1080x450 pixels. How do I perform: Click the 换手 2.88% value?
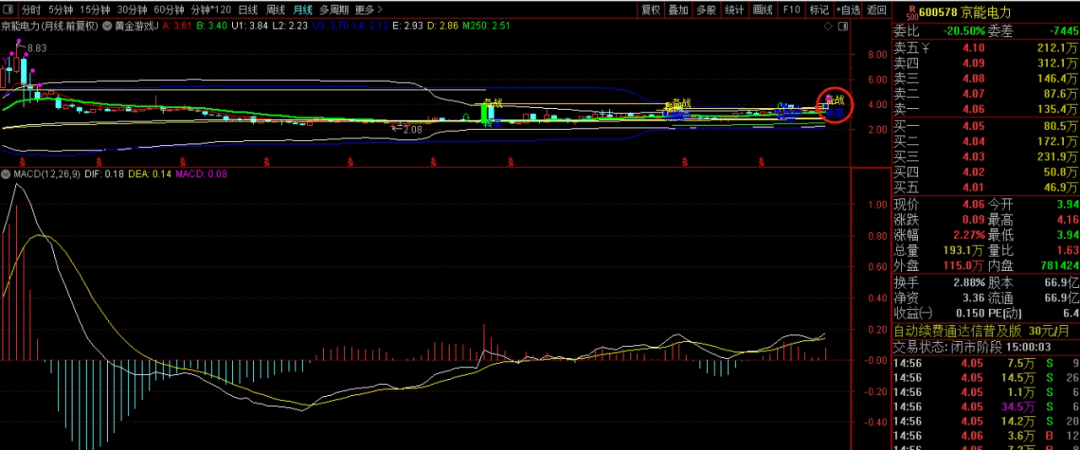969,283
